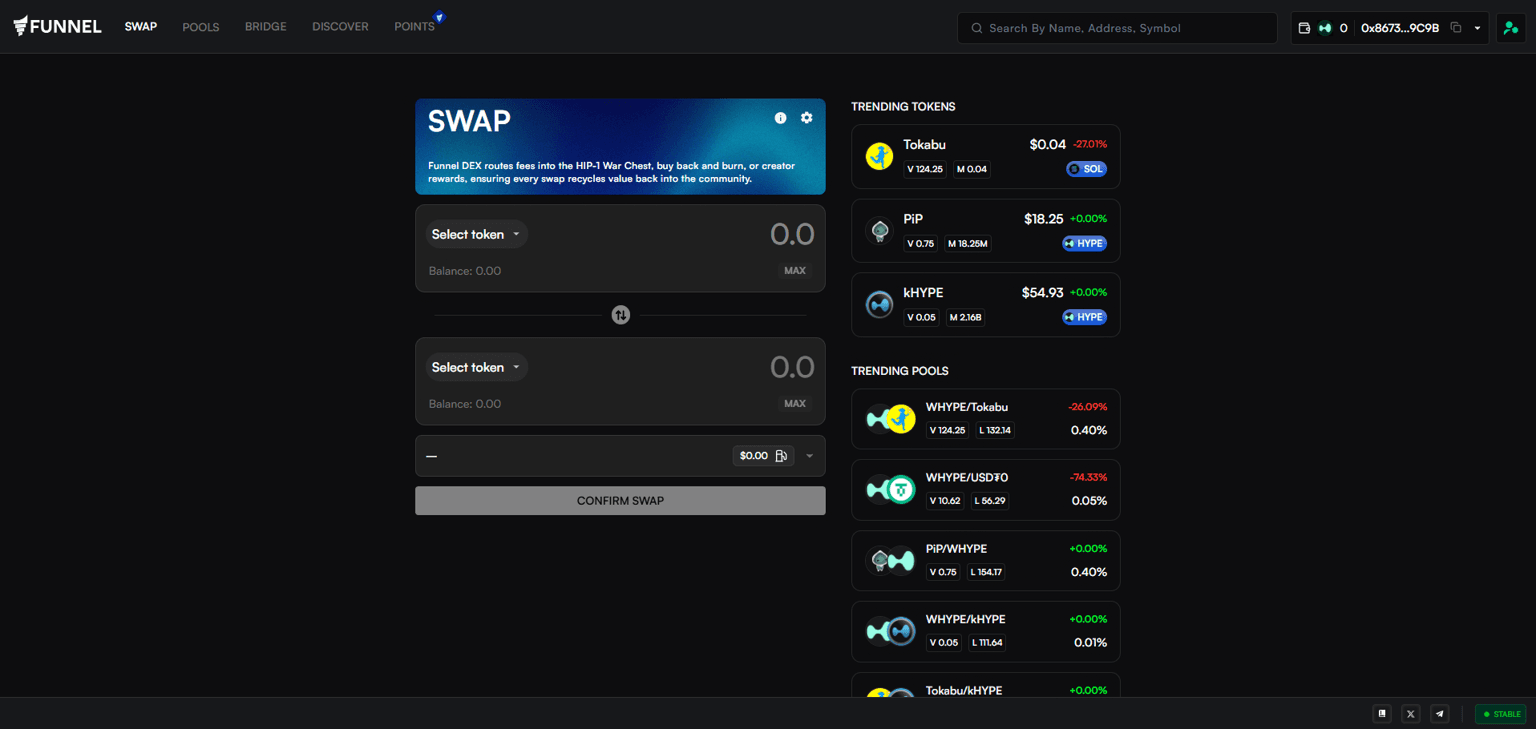Image resolution: width=1536 pixels, height=729 pixels.
Task: Open swap settings gear icon
Action: (806, 118)
